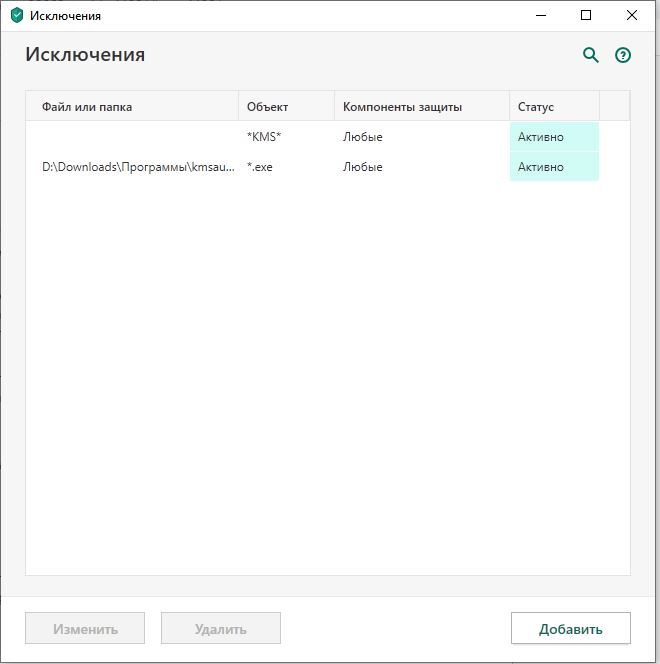This screenshot has height=664, width=660.
Task: Click Активно status in the *KMS* row
Action: 554,137
